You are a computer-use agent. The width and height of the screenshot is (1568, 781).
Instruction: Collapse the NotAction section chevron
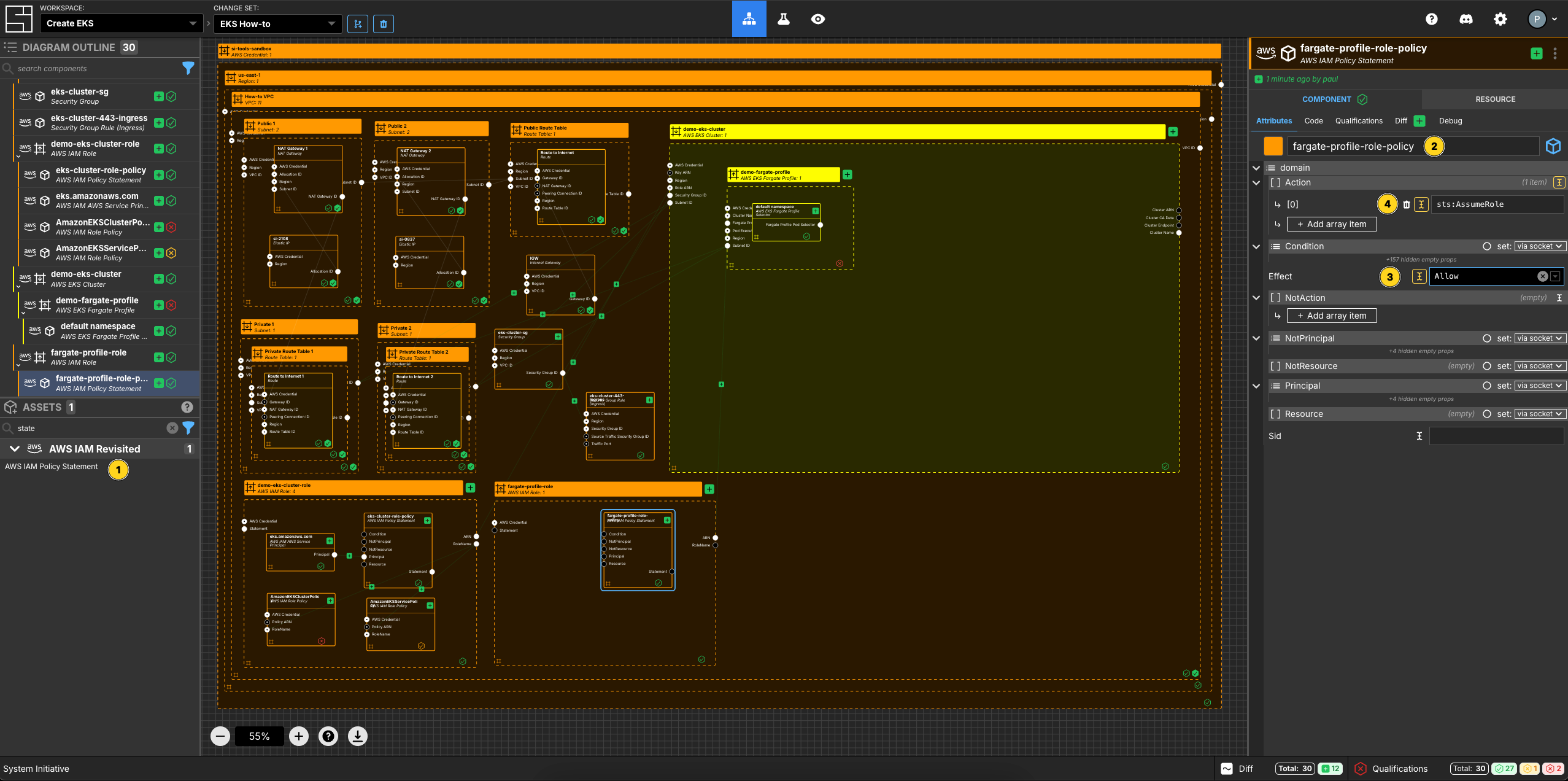pos(1256,298)
